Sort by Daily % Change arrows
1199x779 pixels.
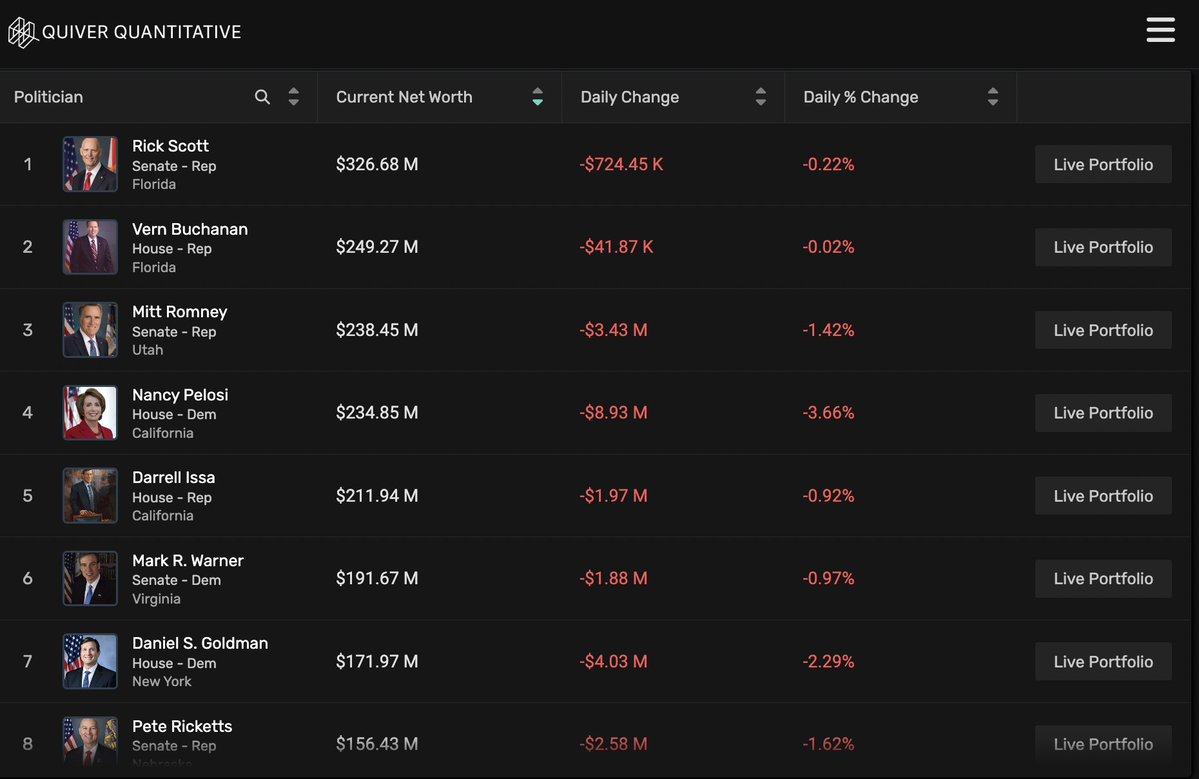pos(992,97)
